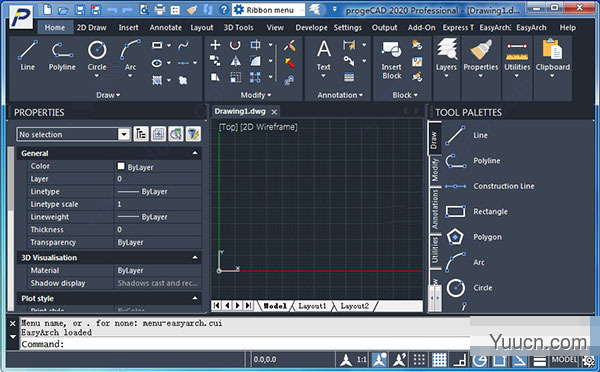Click the Save icon in title bar
600x372 pixels.
[x=80, y=10]
